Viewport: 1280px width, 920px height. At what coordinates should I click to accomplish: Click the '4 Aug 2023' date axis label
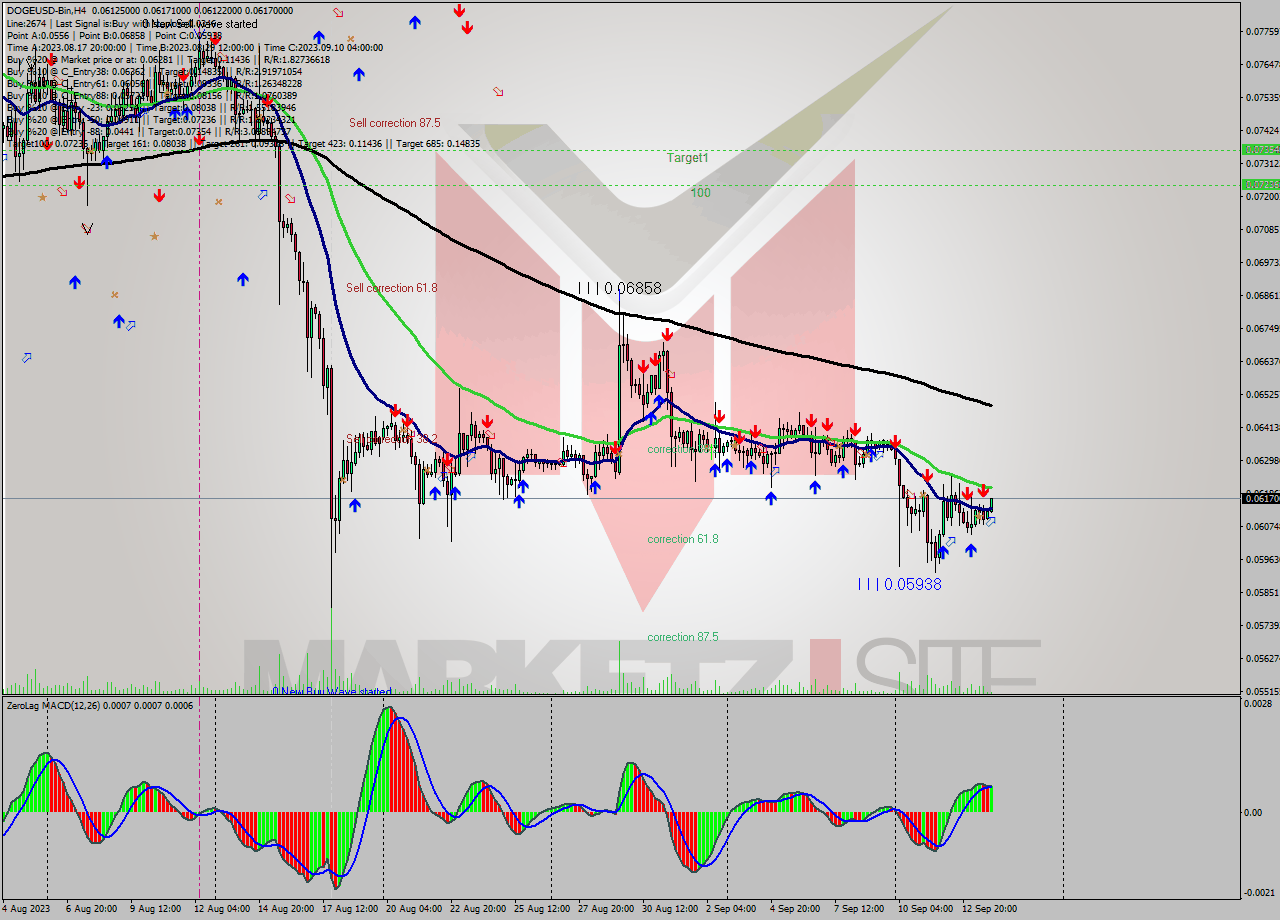27,909
